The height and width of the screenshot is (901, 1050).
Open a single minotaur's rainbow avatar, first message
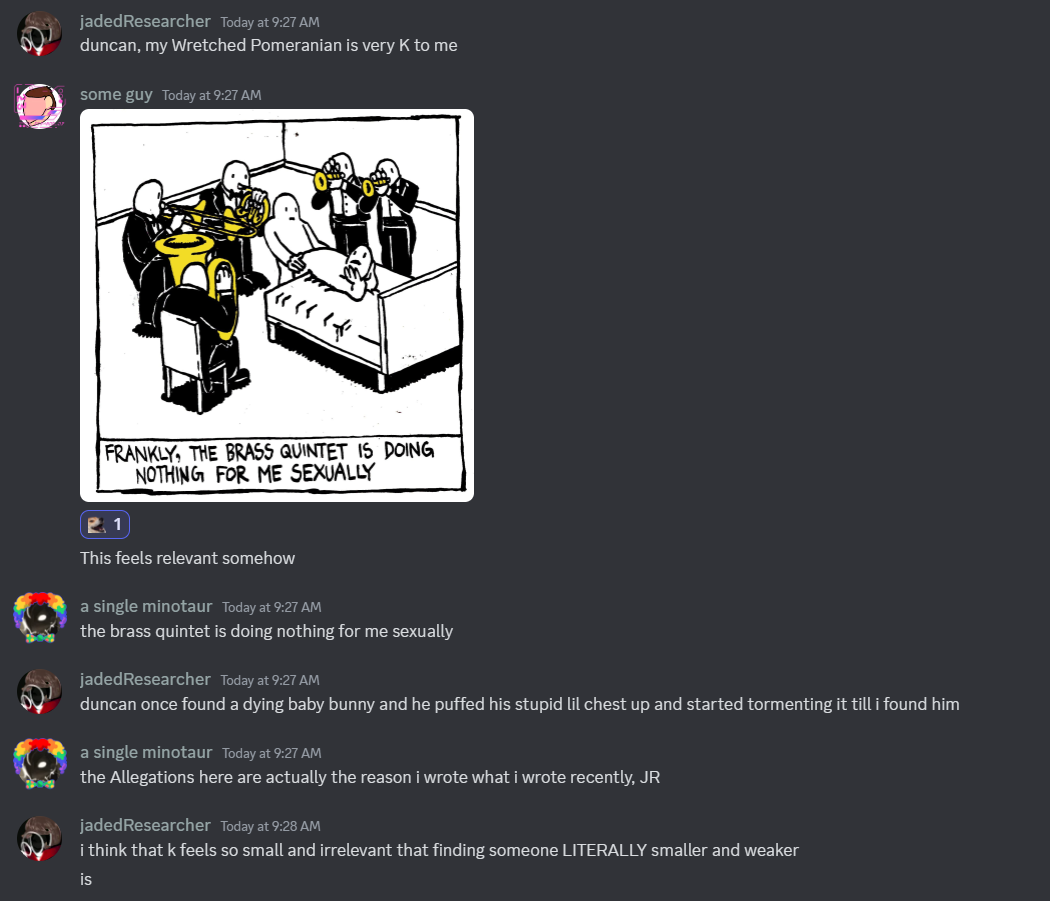pos(40,618)
